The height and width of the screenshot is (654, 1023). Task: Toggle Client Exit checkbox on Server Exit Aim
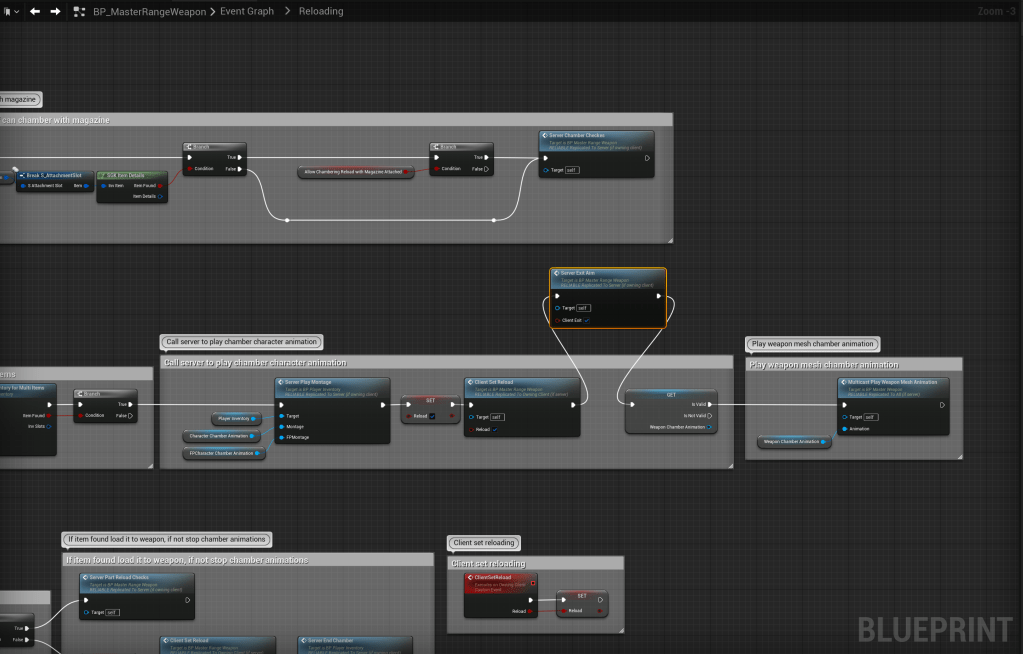587,320
